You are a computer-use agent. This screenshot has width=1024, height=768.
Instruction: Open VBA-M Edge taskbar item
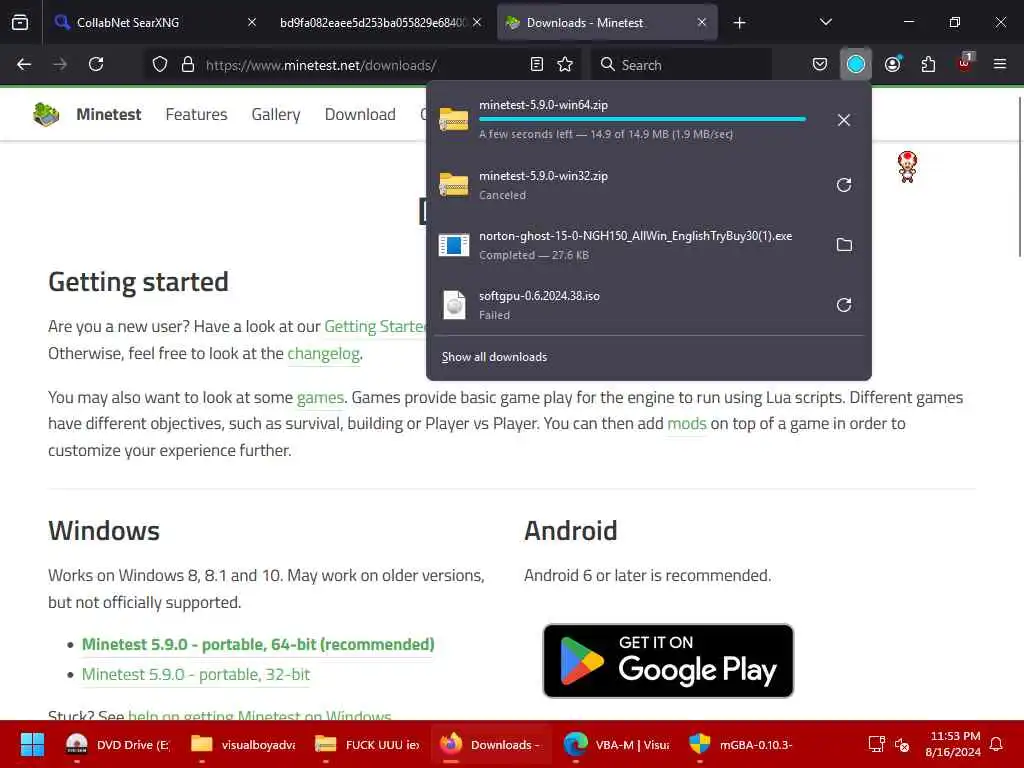tap(617, 744)
